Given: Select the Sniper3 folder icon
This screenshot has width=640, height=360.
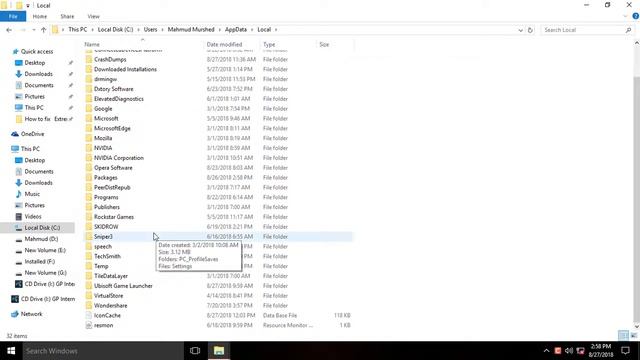Looking at the screenshot, I should (89, 236).
